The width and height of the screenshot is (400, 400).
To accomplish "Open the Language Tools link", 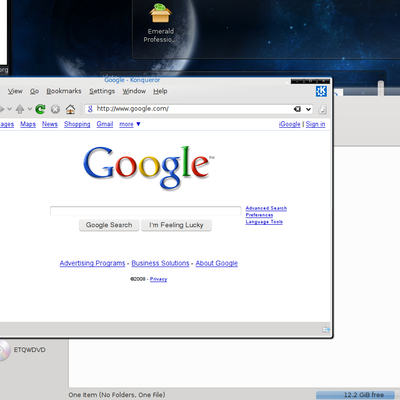I will tap(264, 222).
